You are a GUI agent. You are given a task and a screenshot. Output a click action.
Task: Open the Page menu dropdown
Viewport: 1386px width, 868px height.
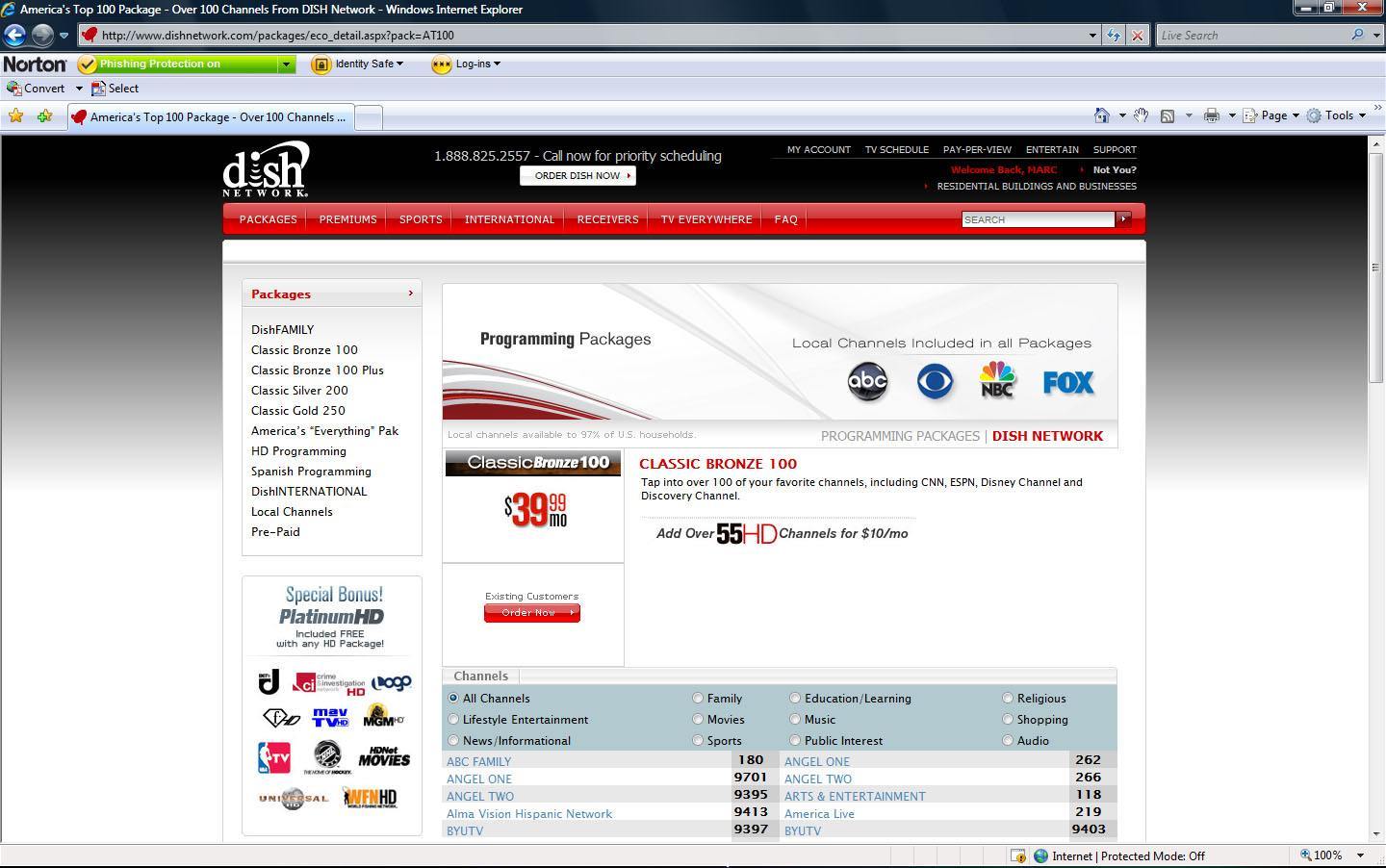(1296, 115)
